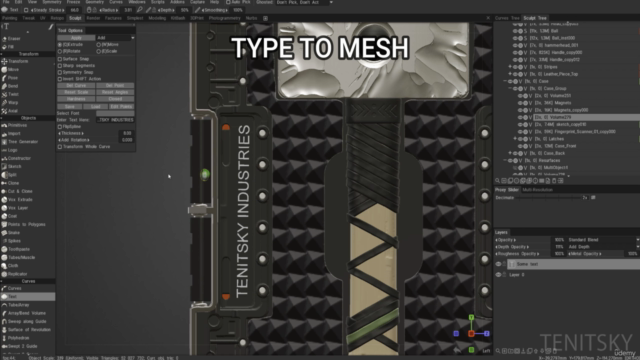Collapse the Resurfaces tree node
Image resolution: width=640 pixels, height=360 pixels.
[x=505, y=160]
